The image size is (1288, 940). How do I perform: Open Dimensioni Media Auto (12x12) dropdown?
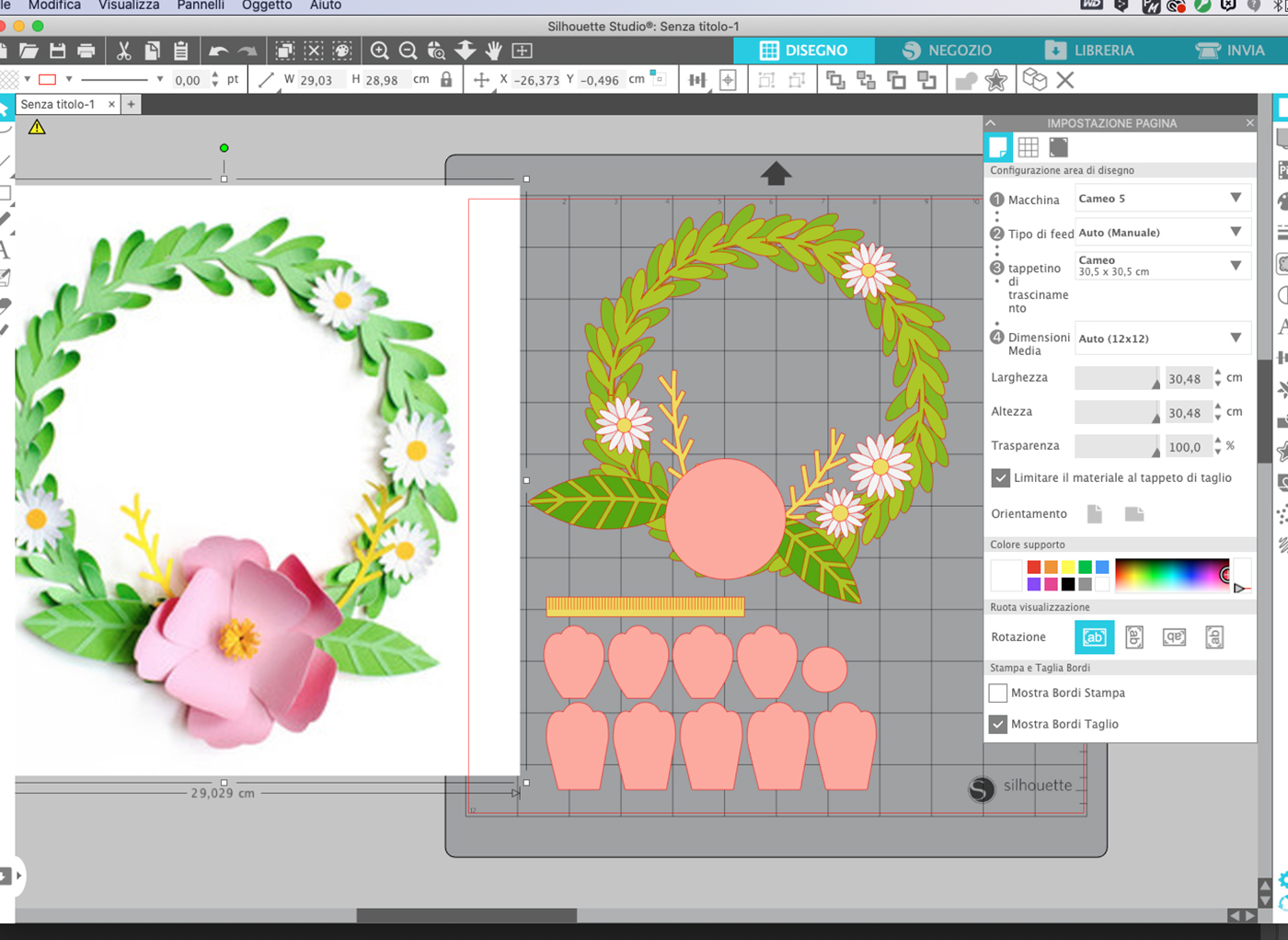[1162, 338]
